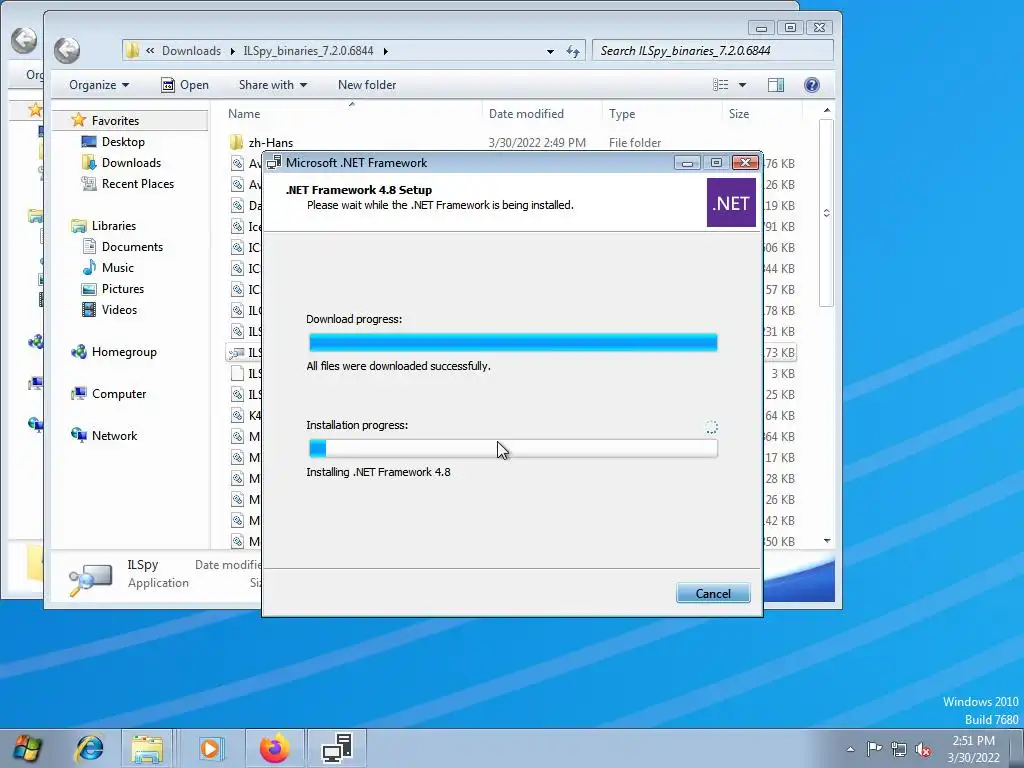Select Computer in navigation pane
This screenshot has width=1024, height=768.
click(119, 394)
